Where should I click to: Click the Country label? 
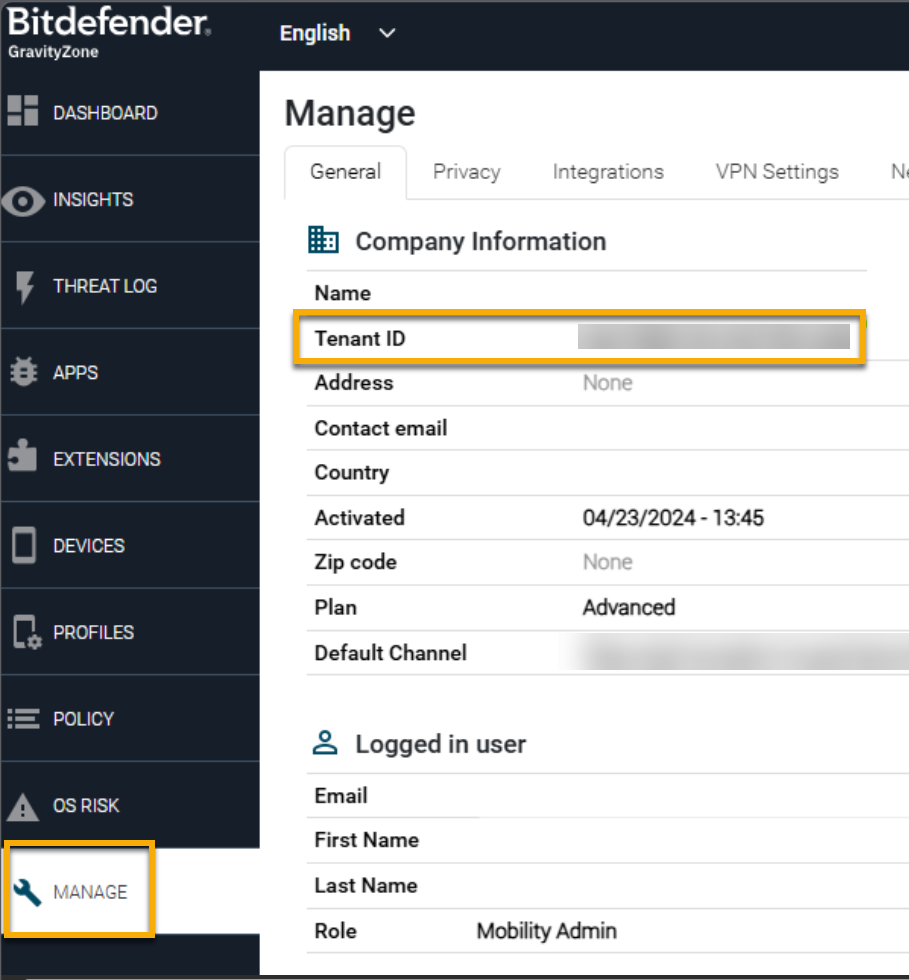pyautogui.click(x=351, y=473)
